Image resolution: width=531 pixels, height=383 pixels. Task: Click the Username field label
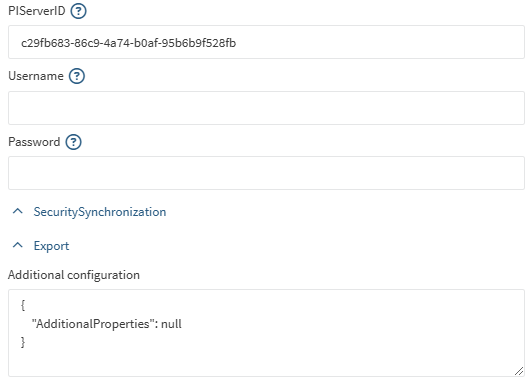click(36, 76)
